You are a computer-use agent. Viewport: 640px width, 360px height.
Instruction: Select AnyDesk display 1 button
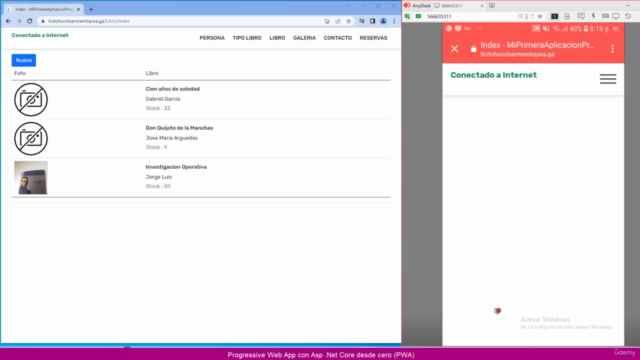(x=554, y=16)
